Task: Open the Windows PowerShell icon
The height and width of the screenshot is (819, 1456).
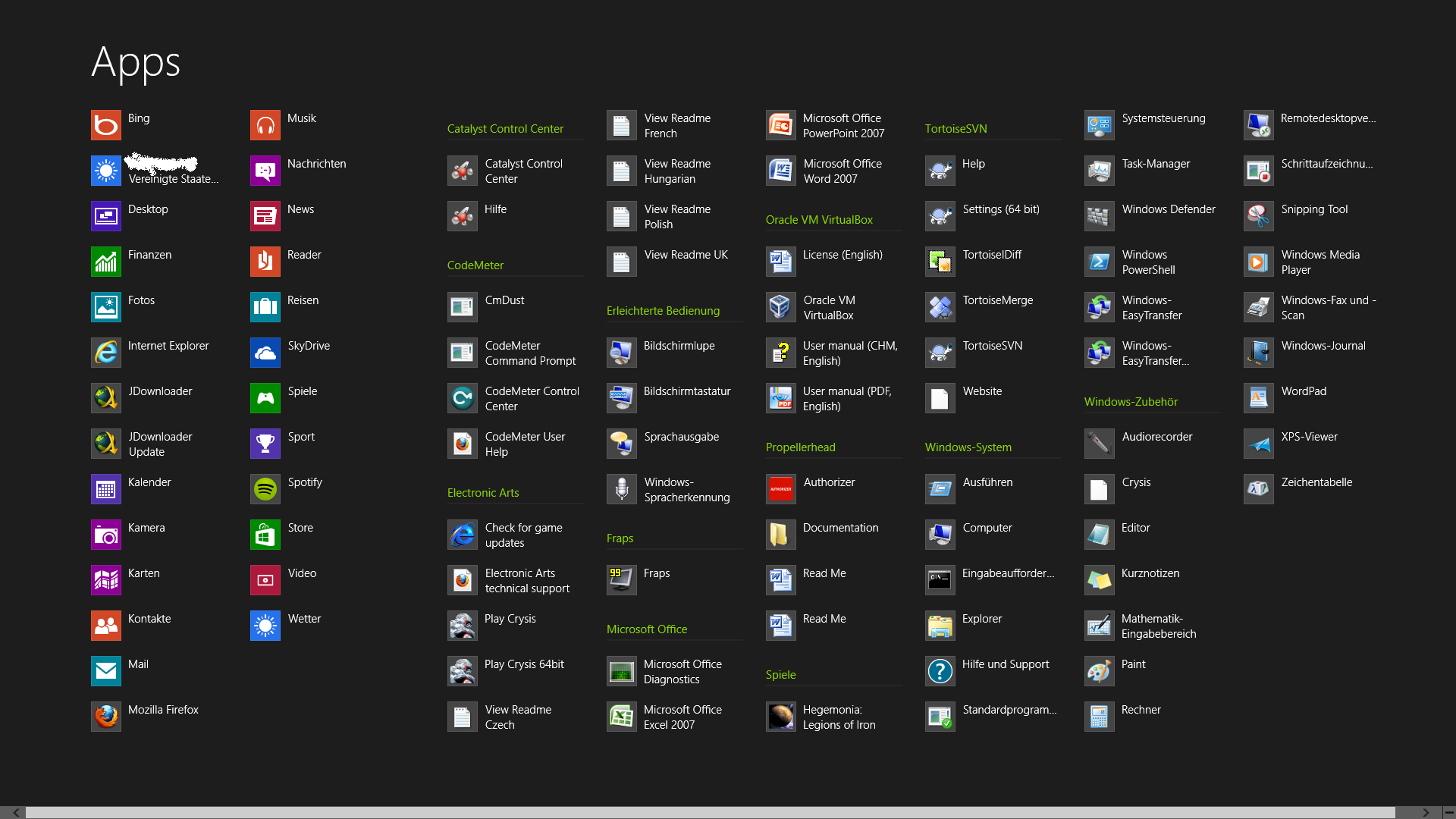Action: coord(1100,262)
